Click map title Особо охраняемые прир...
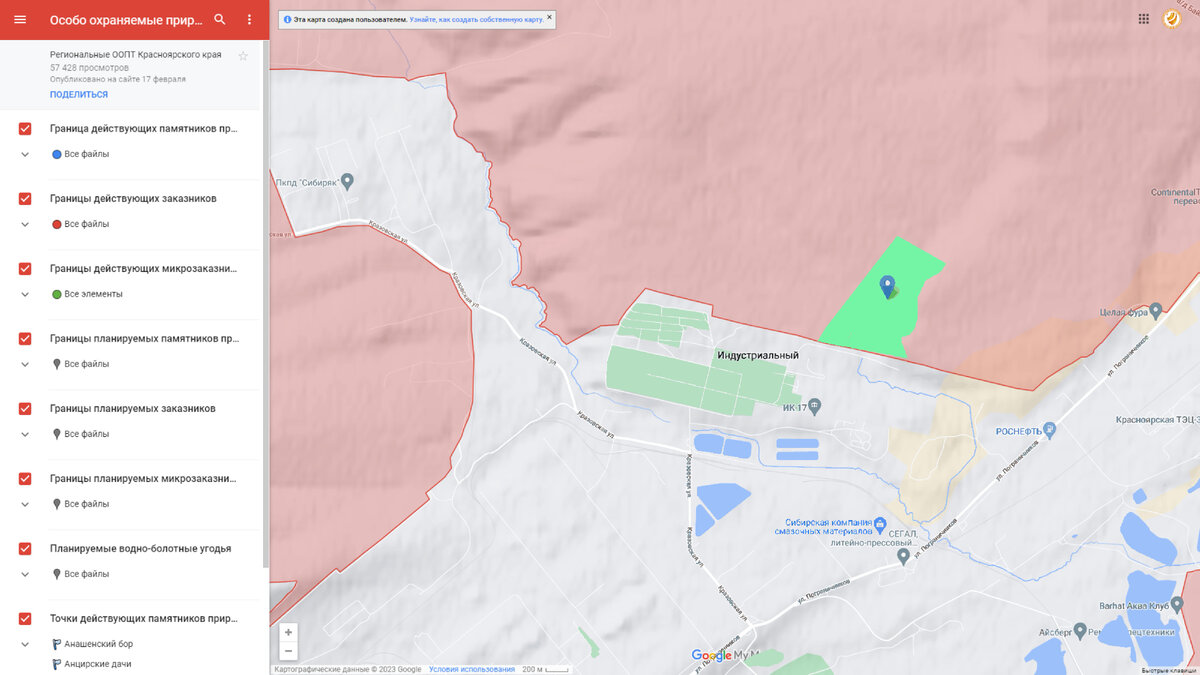The width and height of the screenshot is (1200, 675). coord(125,20)
